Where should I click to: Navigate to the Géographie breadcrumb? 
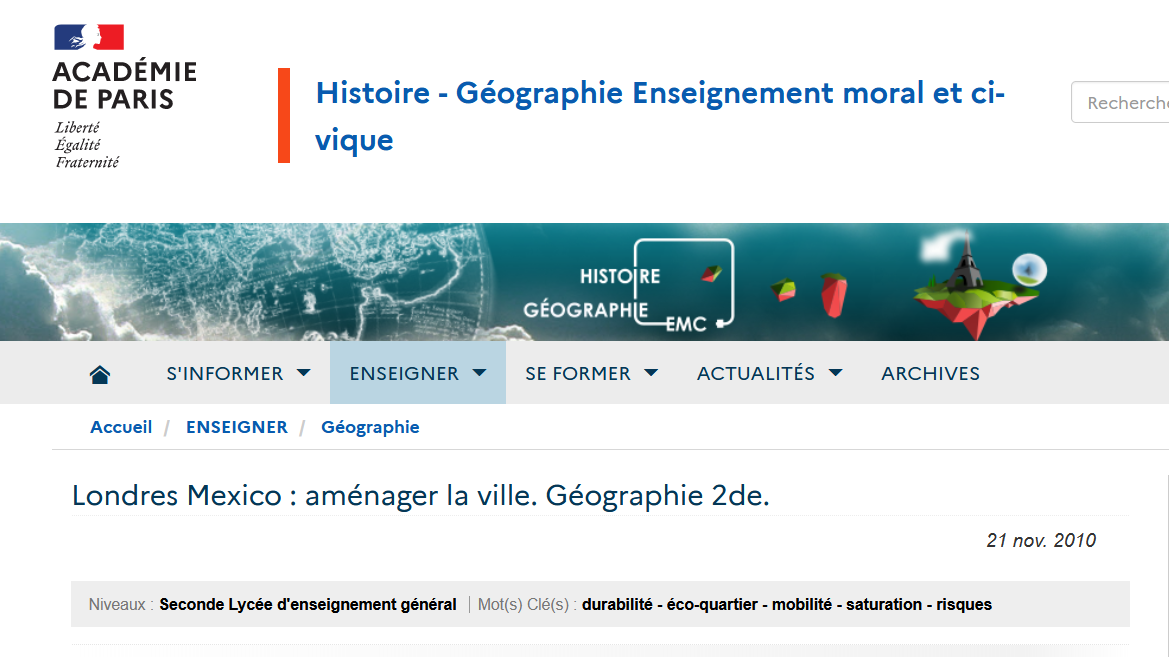point(370,427)
